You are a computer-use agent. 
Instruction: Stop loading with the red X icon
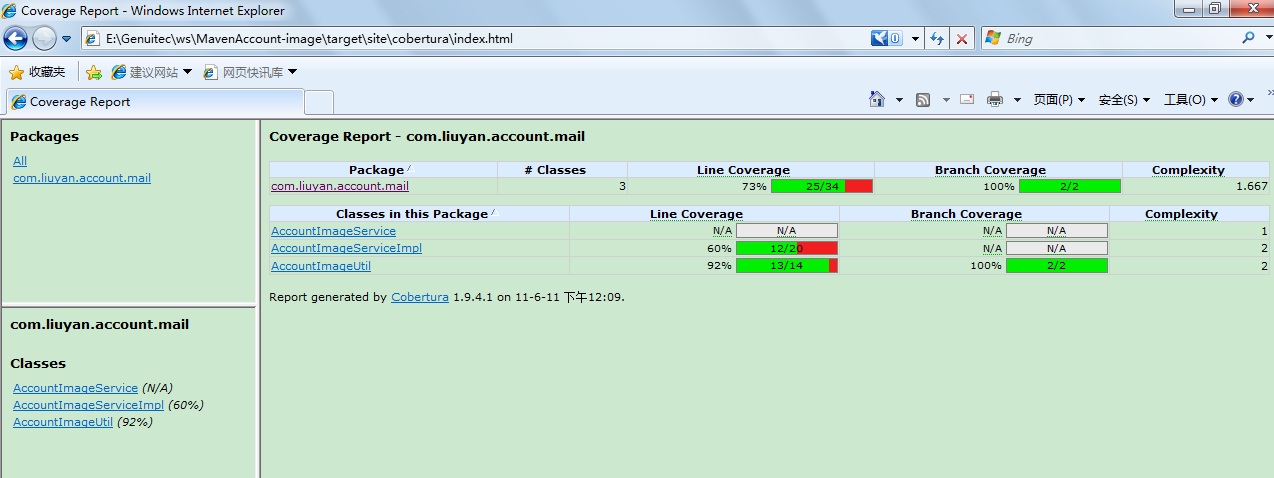(x=962, y=39)
